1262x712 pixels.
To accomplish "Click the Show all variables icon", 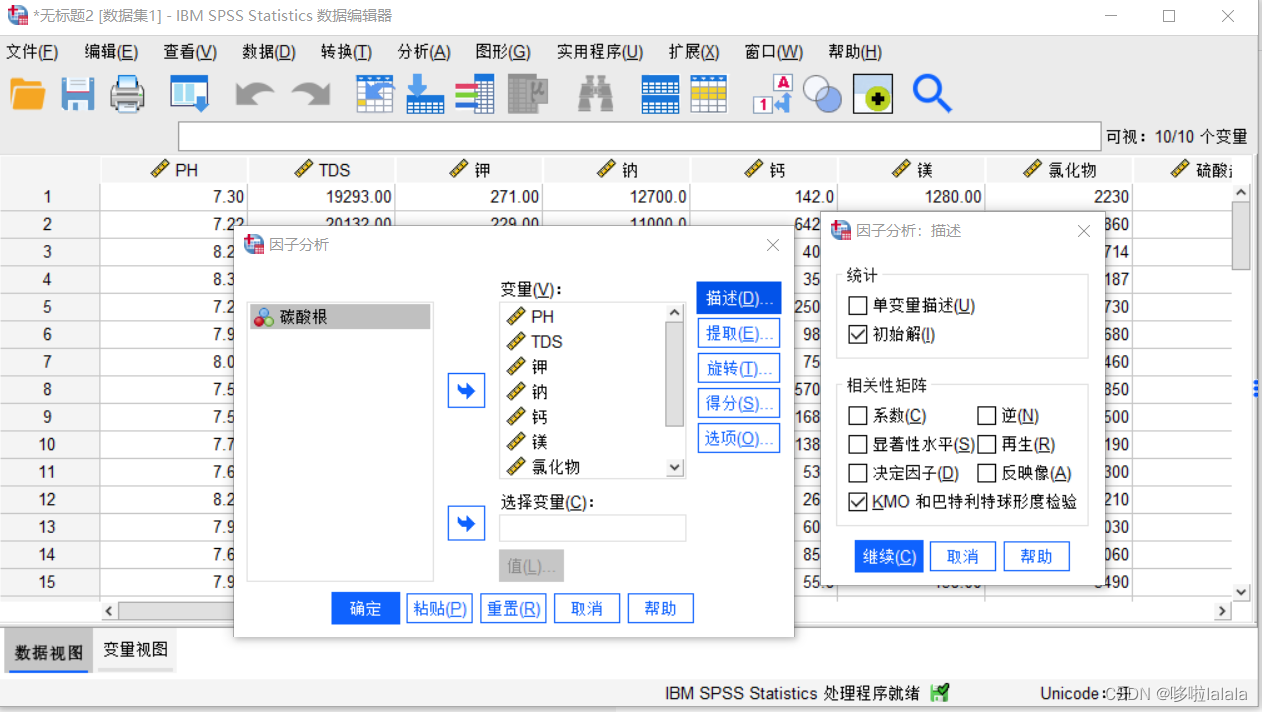I will click(x=873, y=95).
